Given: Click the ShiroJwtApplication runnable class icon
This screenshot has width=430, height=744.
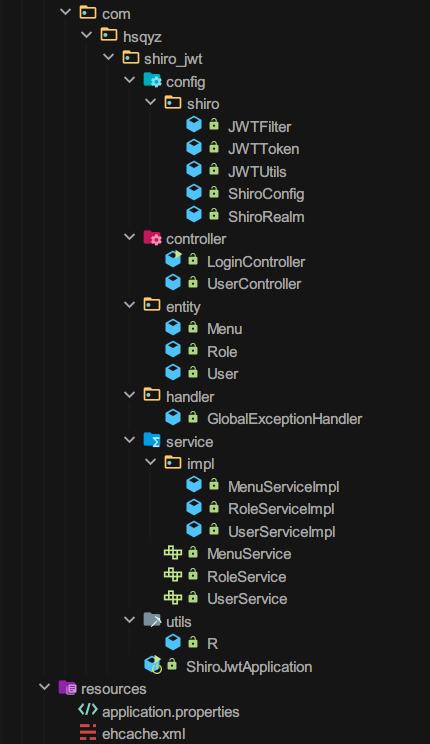Looking at the screenshot, I should point(153,665).
